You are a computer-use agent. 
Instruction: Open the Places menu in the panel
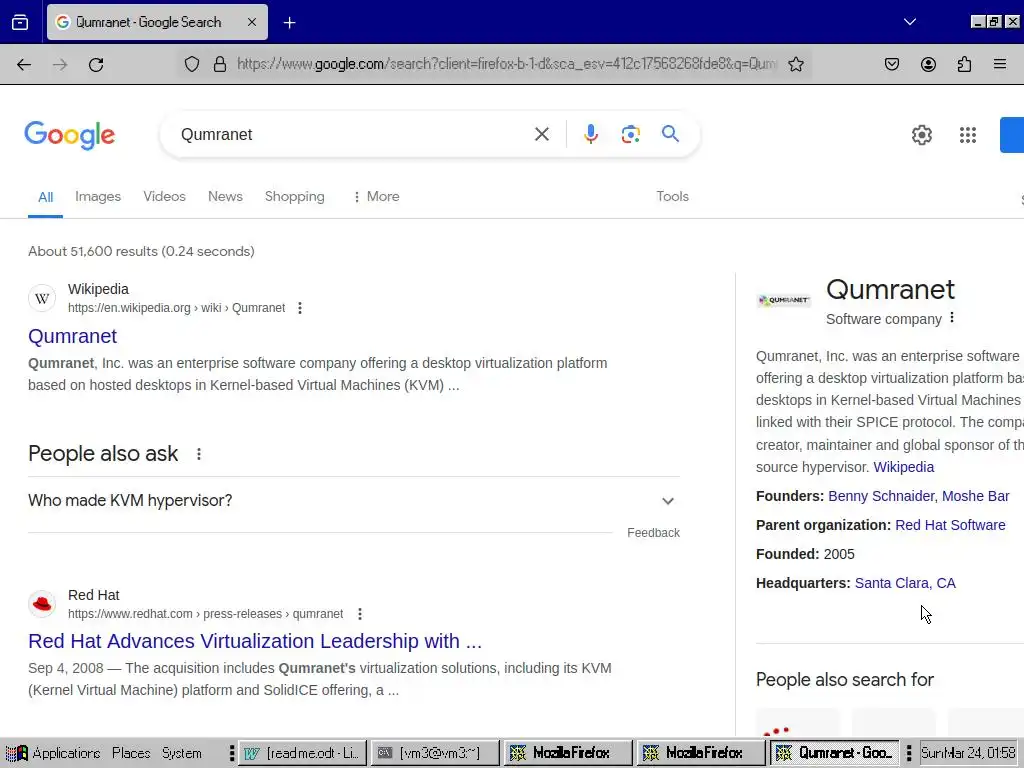(x=131, y=753)
